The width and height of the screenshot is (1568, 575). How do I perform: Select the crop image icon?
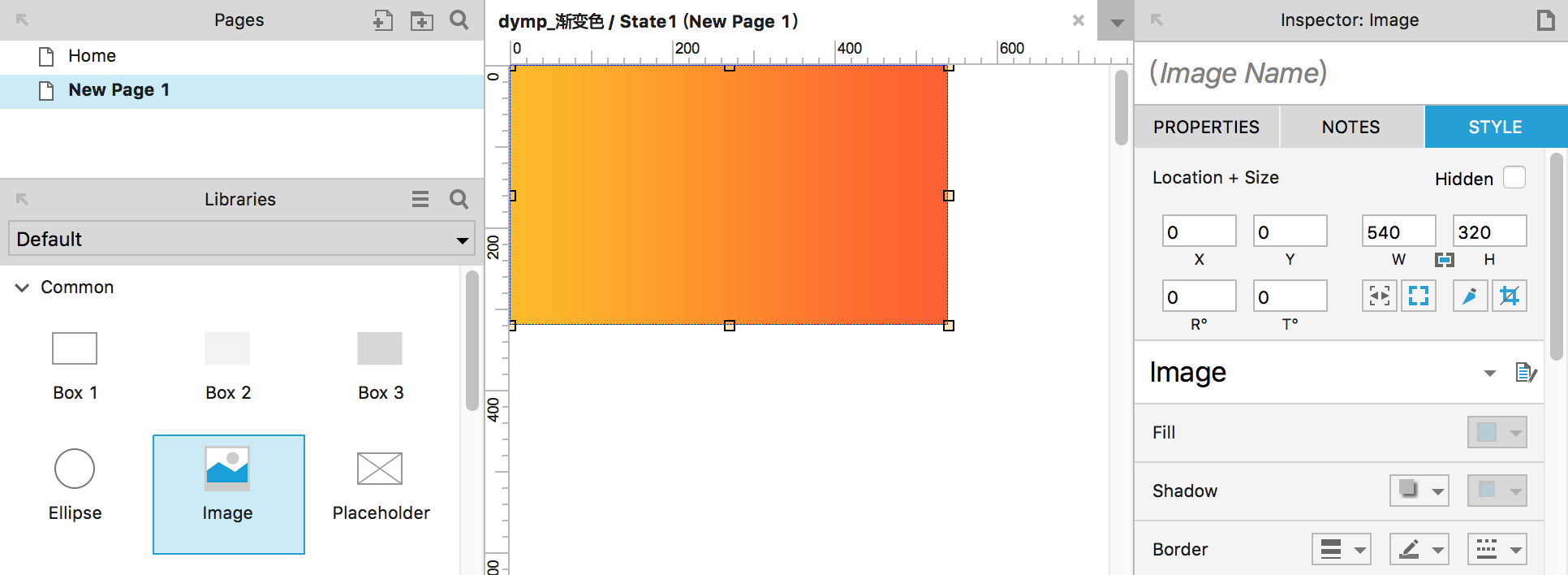1510,296
